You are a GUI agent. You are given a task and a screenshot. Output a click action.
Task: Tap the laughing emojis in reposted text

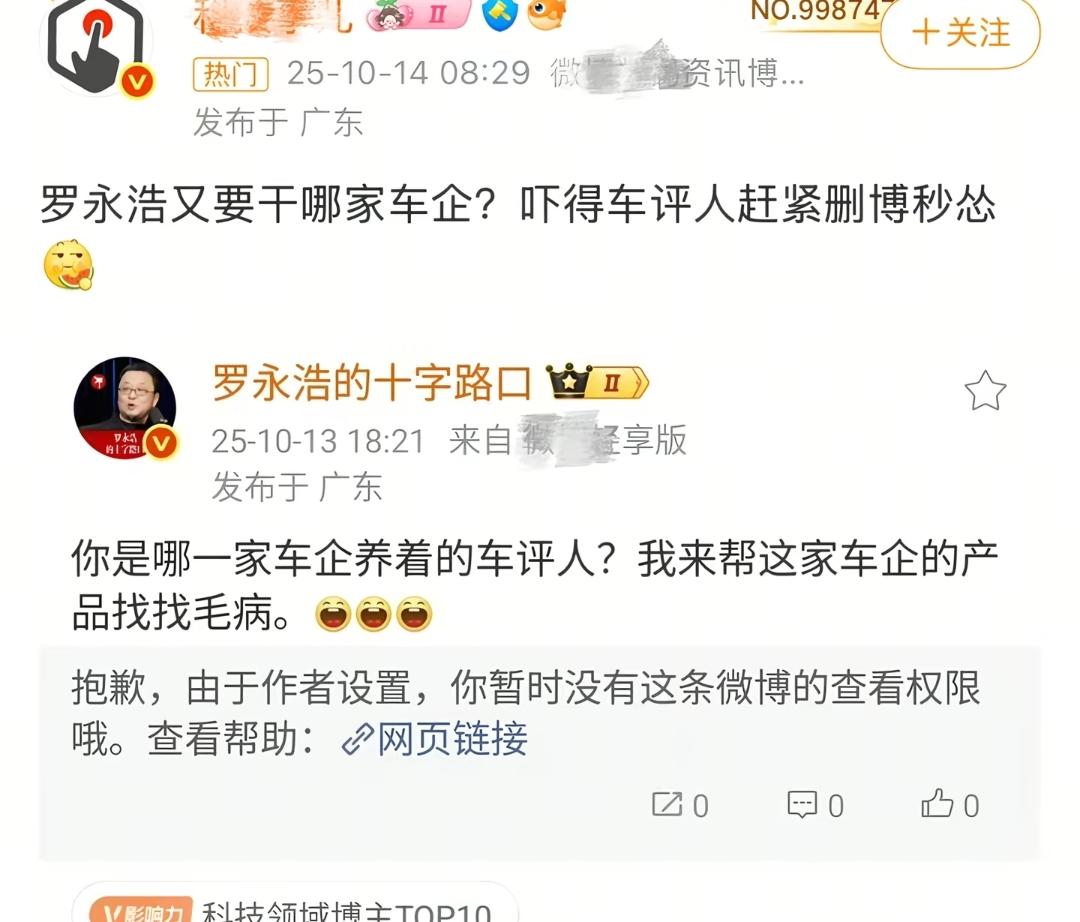click(x=373, y=614)
